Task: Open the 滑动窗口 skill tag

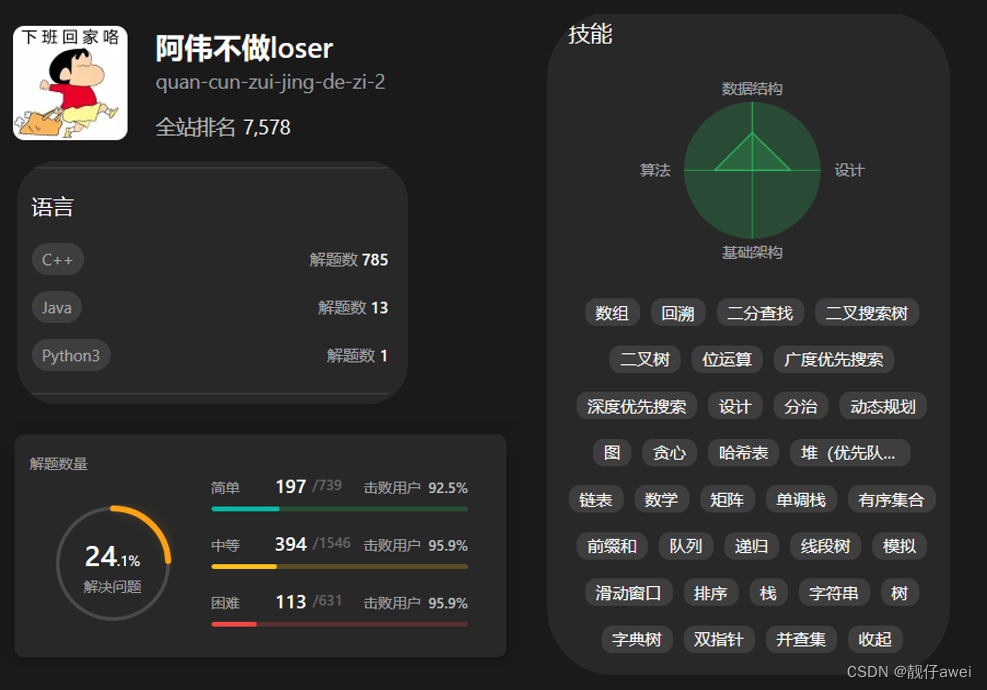Action: 628,592
